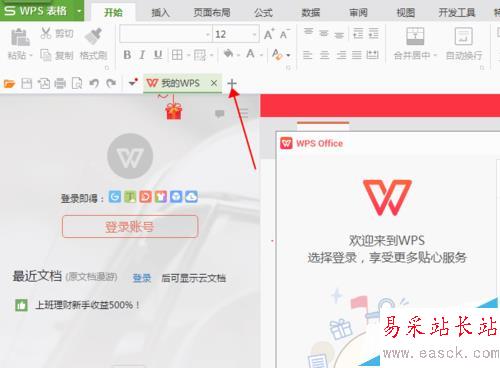Click the open folder icon in quick toolbar
This screenshot has height=368, width=500.
click(x=9, y=83)
